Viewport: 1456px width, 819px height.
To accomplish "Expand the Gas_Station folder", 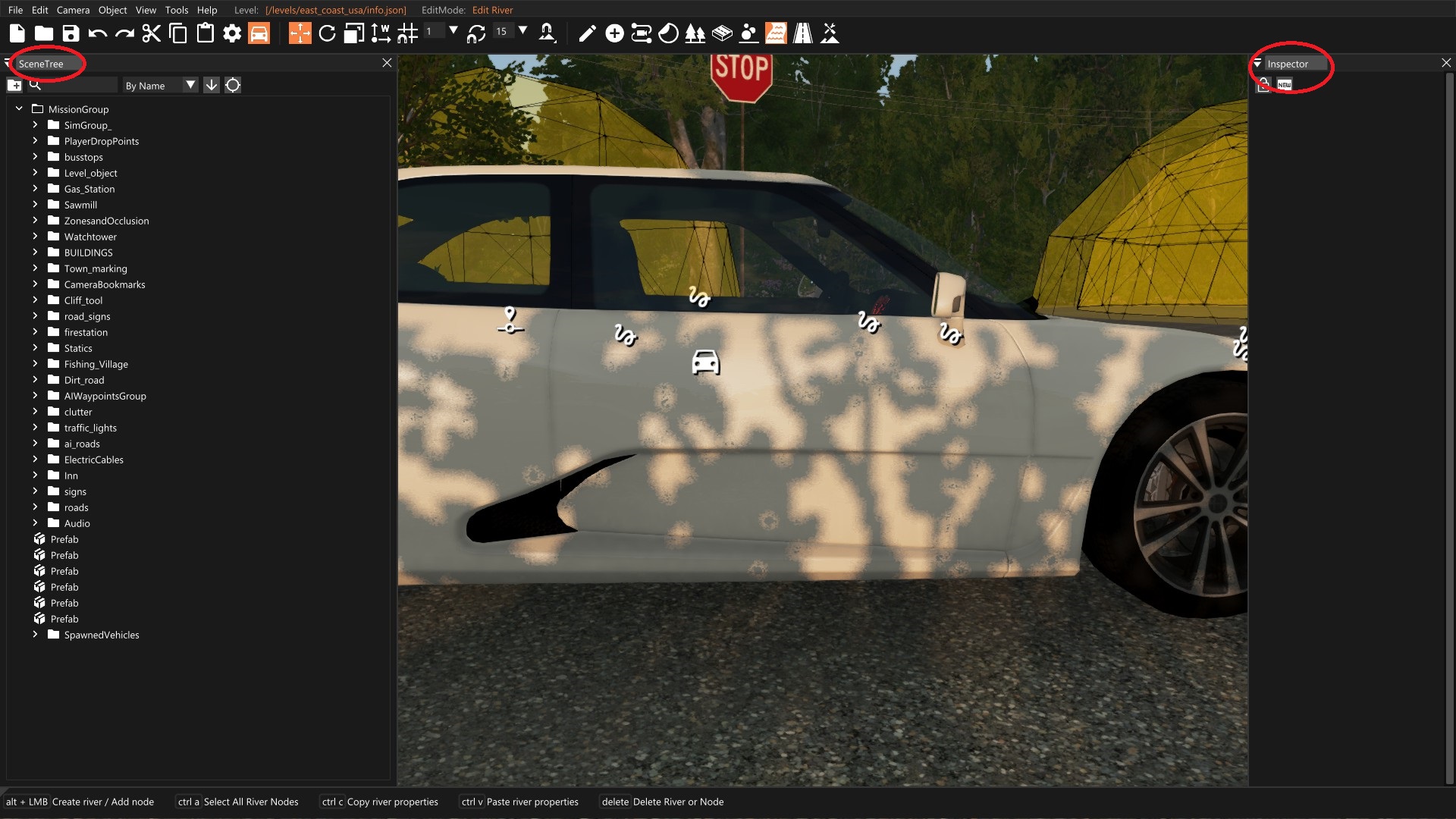I will 35,189.
